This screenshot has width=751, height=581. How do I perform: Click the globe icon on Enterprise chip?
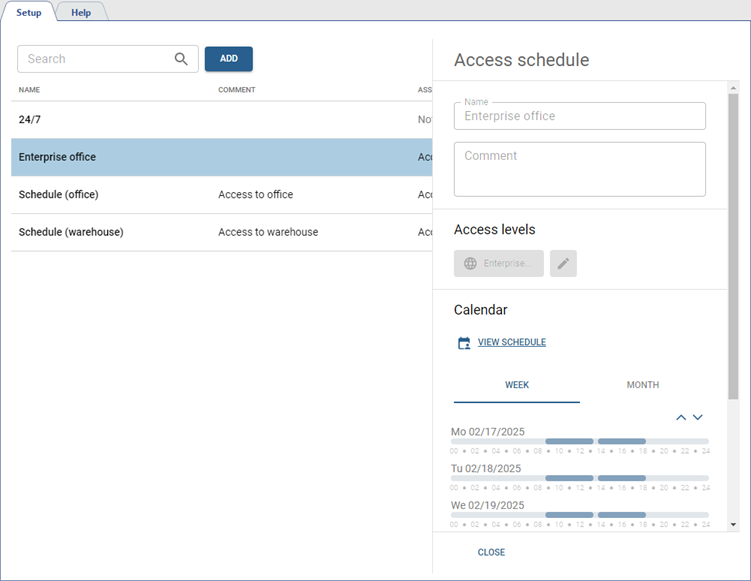(x=471, y=263)
